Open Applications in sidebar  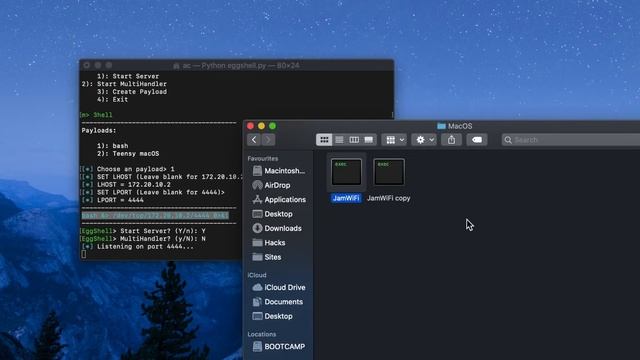point(279,200)
